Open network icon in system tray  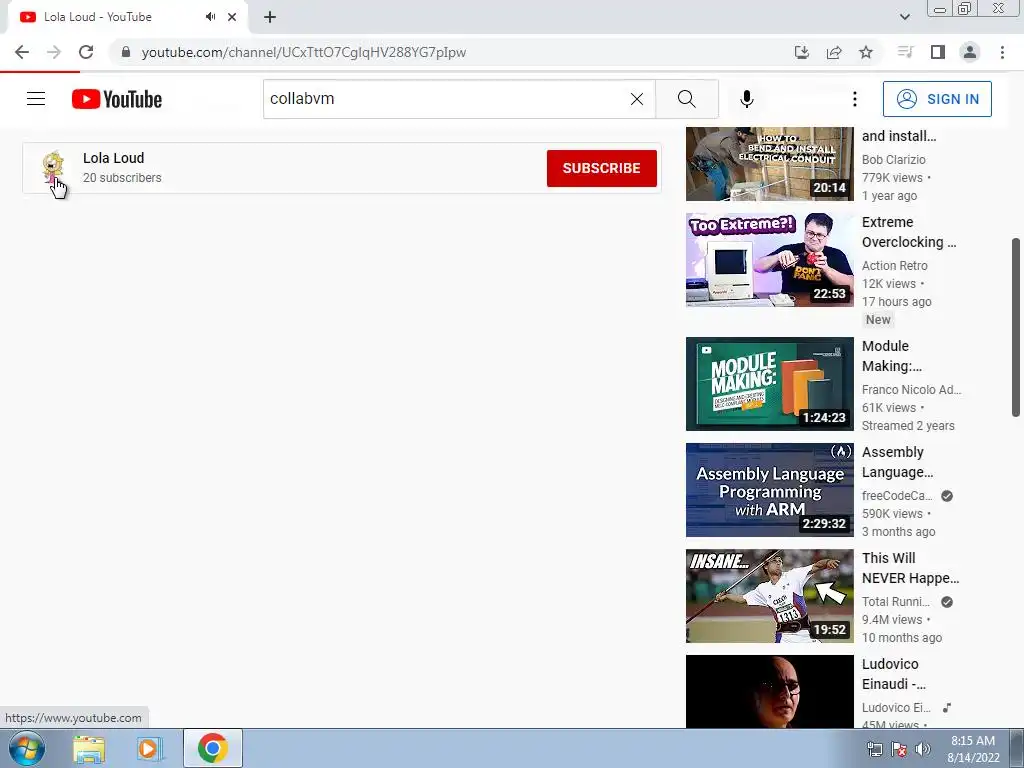pyautogui.click(x=874, y=749)
